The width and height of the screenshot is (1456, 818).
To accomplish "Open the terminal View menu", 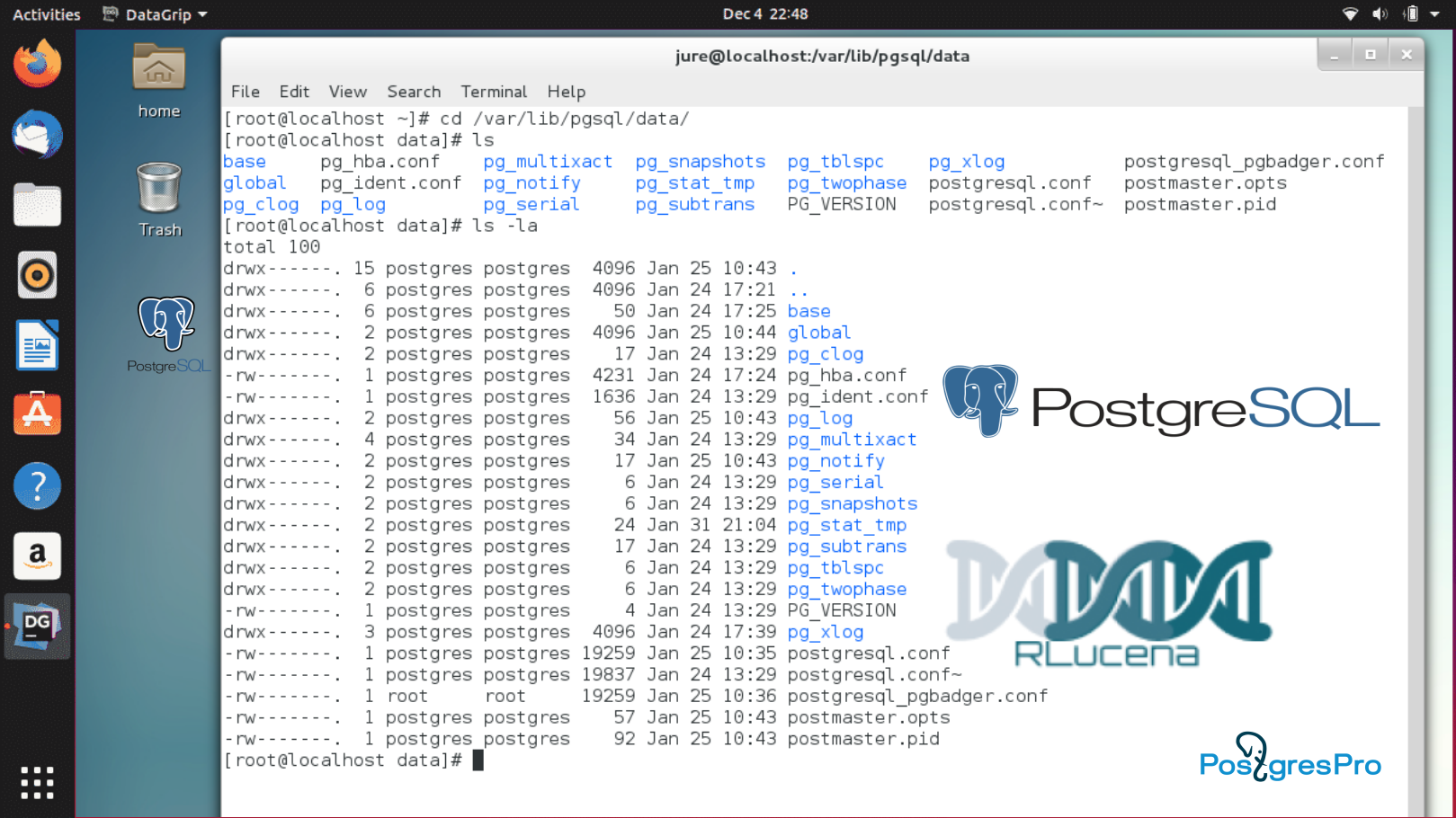I will pyautogui.click(x=348, y=92).
